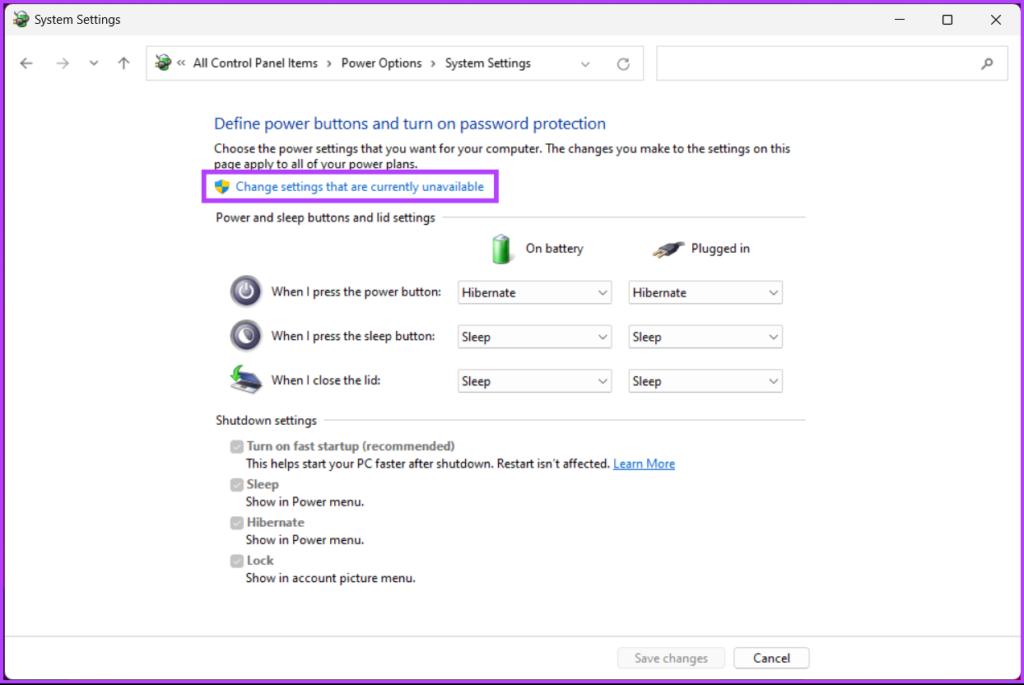Click the search magnifier icon
This screenshot has width=1024, height=685.
click(x=989, y=63)
